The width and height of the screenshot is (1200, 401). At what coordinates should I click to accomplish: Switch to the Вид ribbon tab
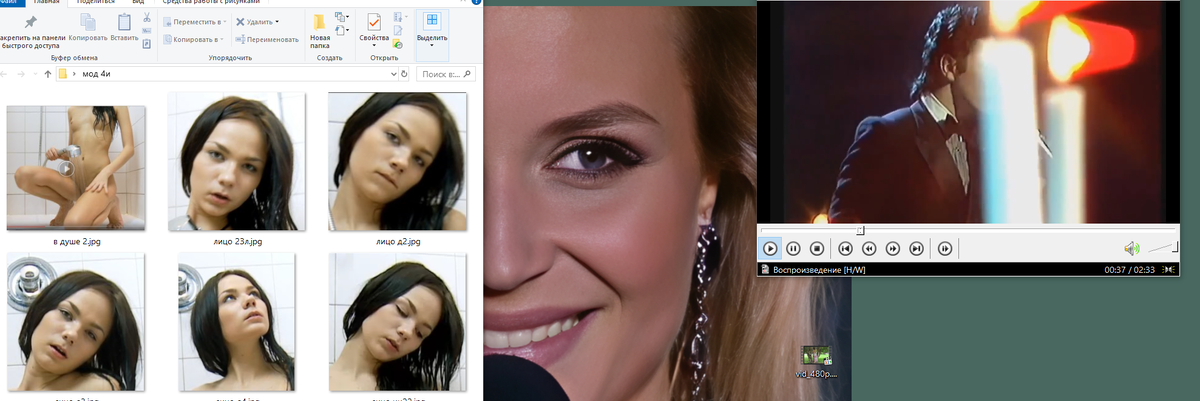[138, 3]
